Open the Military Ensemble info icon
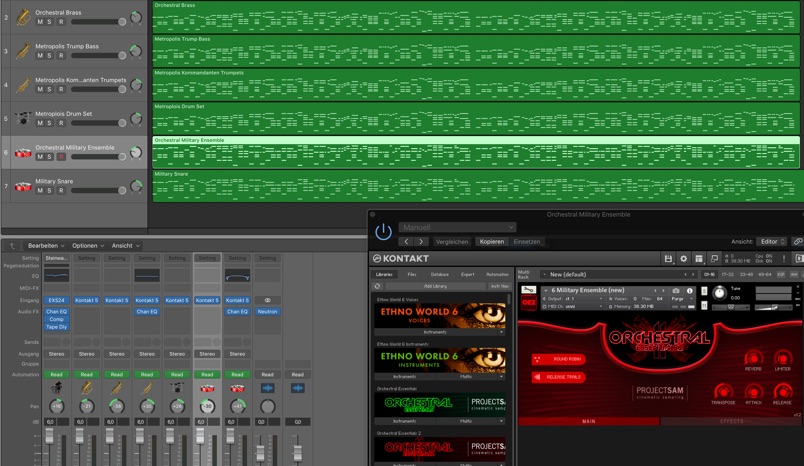Screen dimensions: 804x466 690,291
